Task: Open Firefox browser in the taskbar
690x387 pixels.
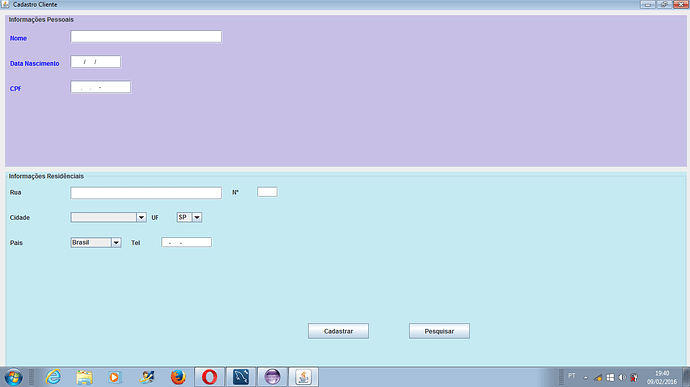Action: pos(178,377)
